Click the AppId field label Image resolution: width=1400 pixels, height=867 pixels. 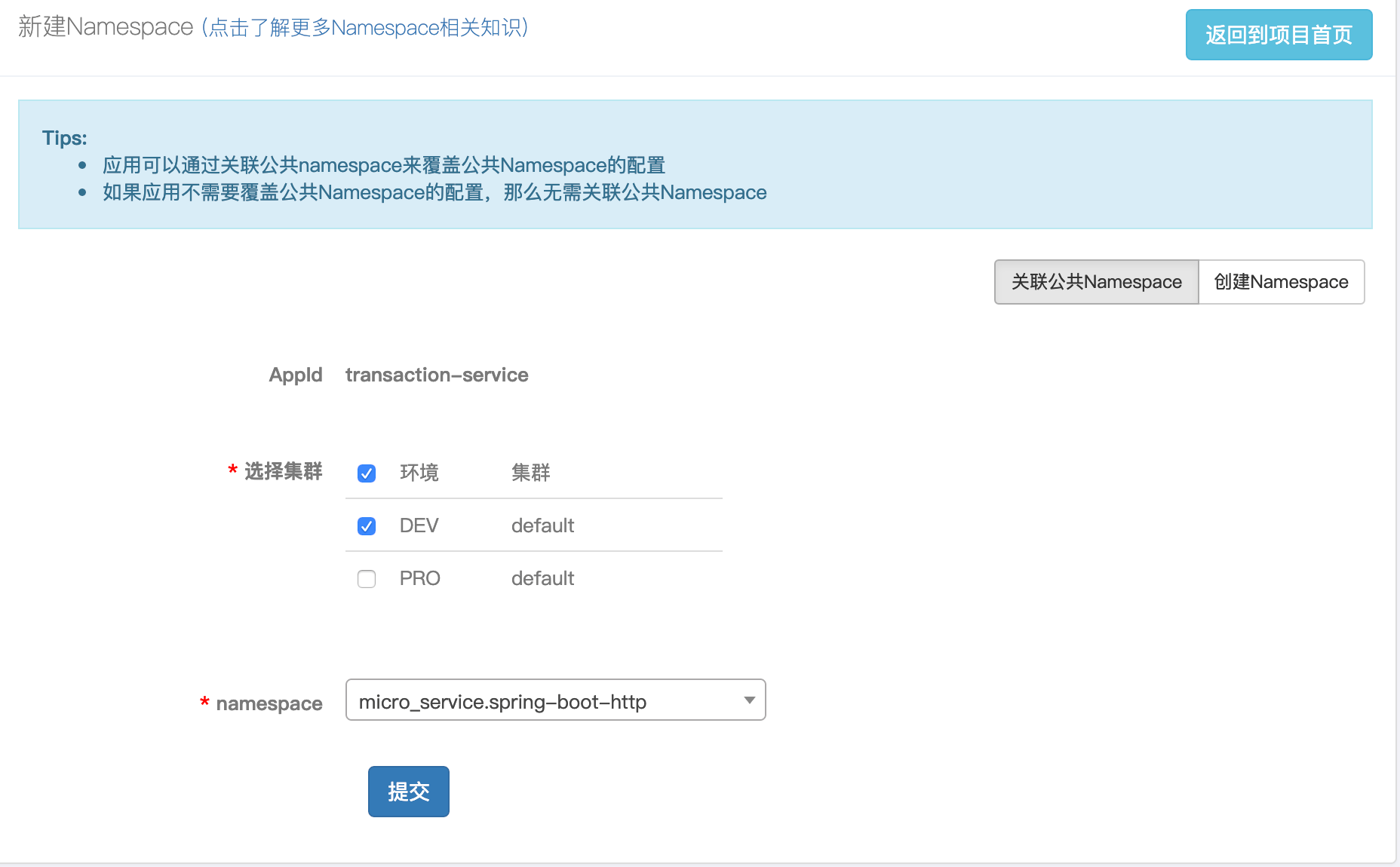coord(295,375)
